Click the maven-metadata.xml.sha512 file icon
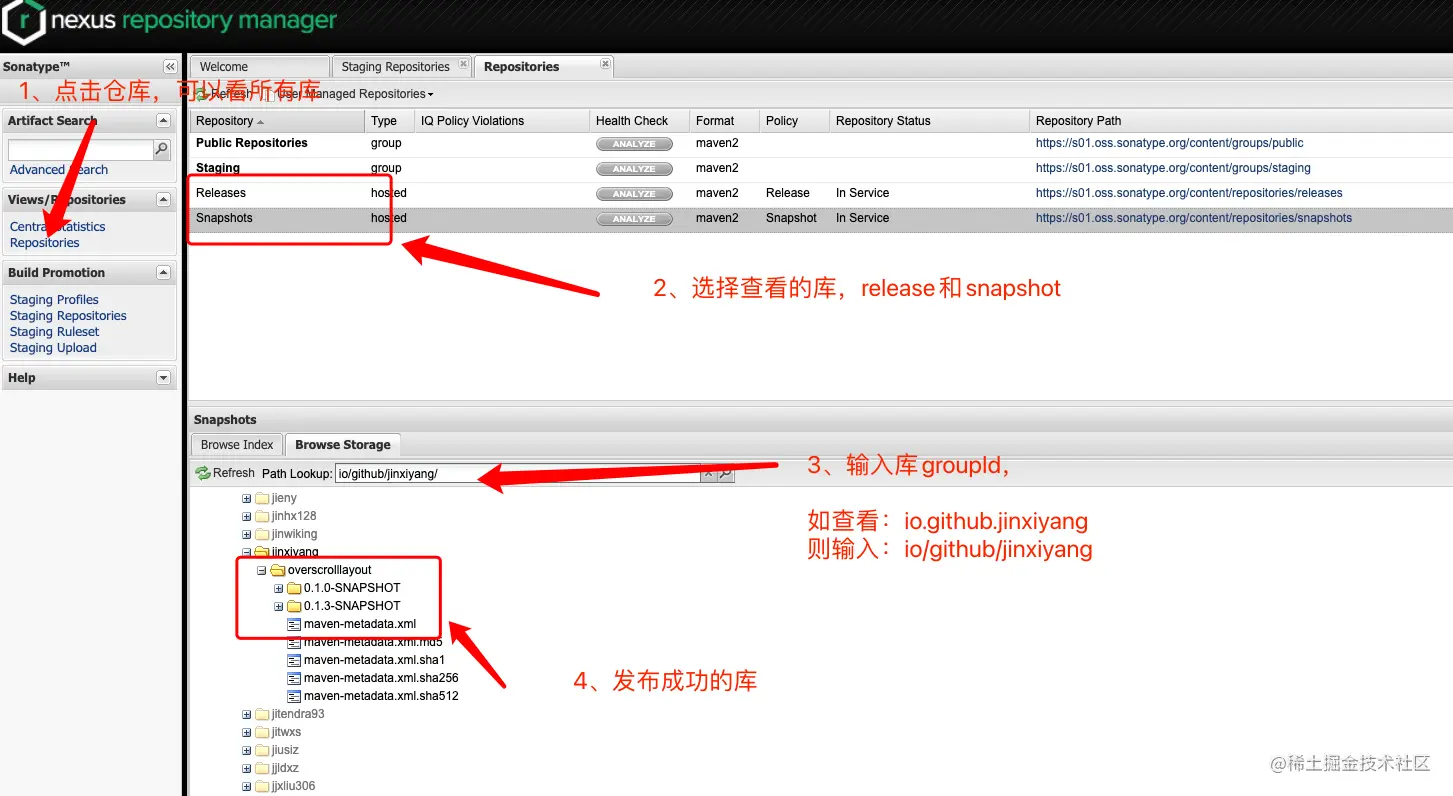The image size is (1453, 796). click(294, 696)
